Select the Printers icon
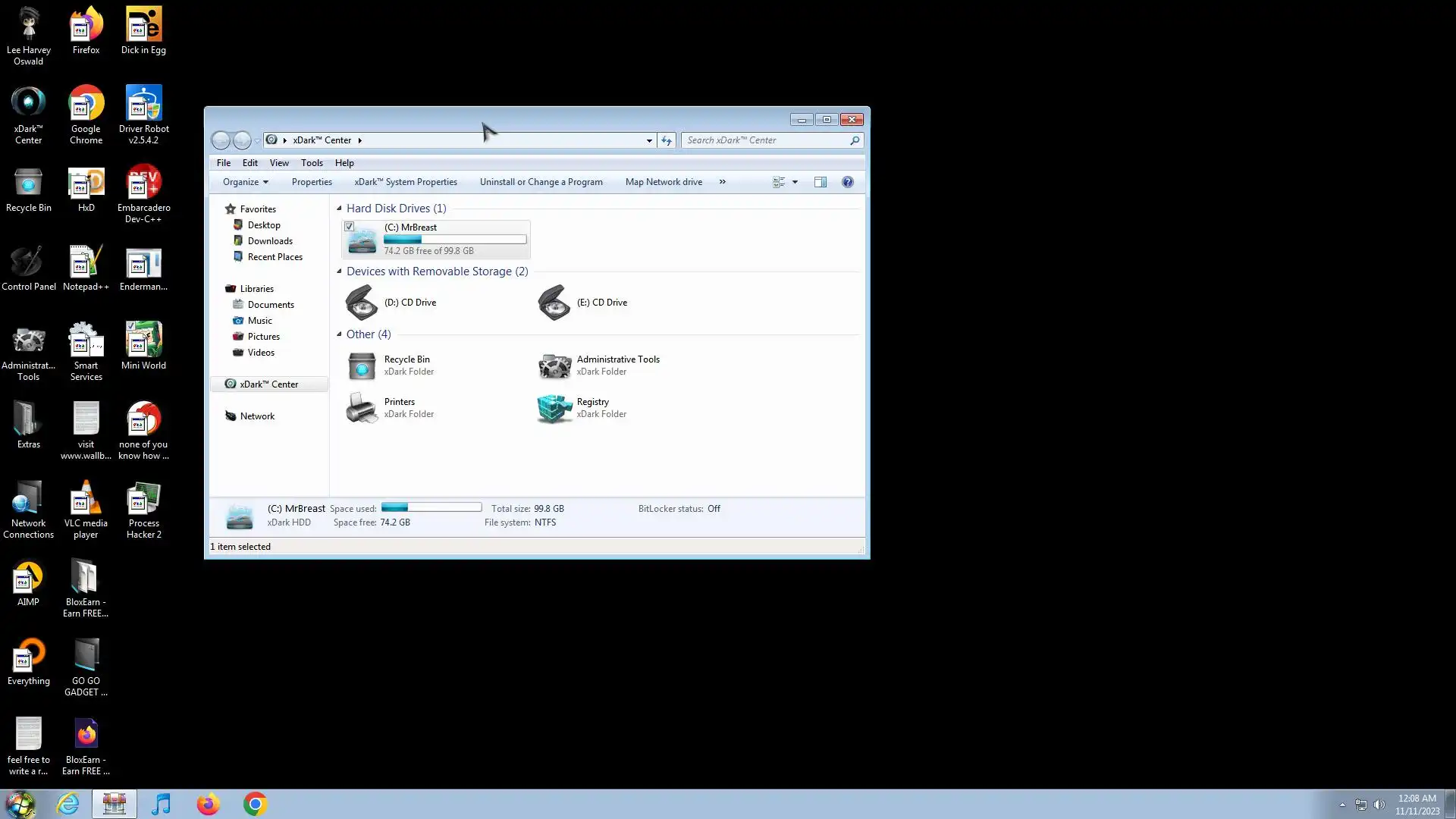1456x819 pixels. coord(362,408)
